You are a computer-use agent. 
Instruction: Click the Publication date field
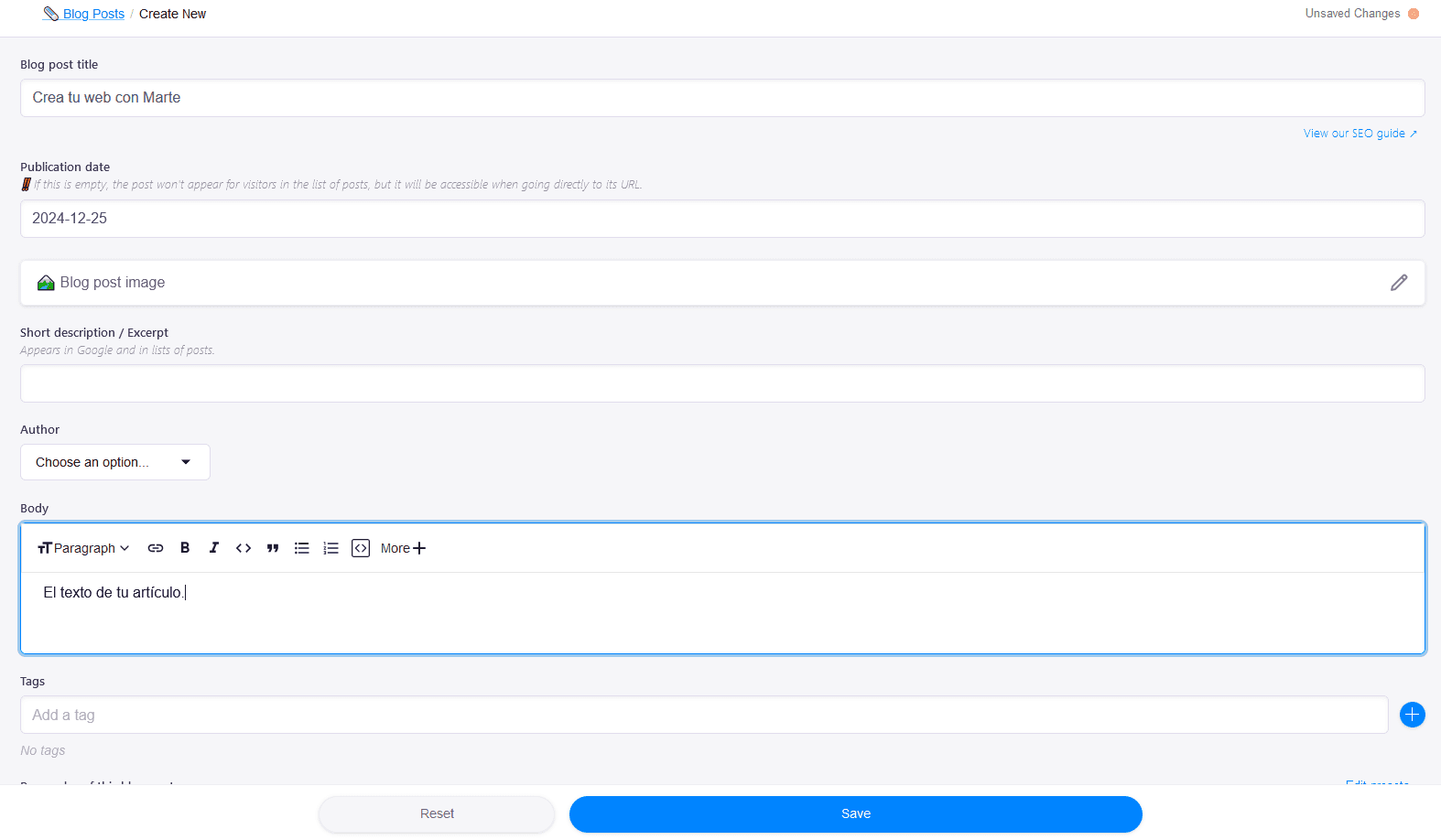click(x=721, y=219)
